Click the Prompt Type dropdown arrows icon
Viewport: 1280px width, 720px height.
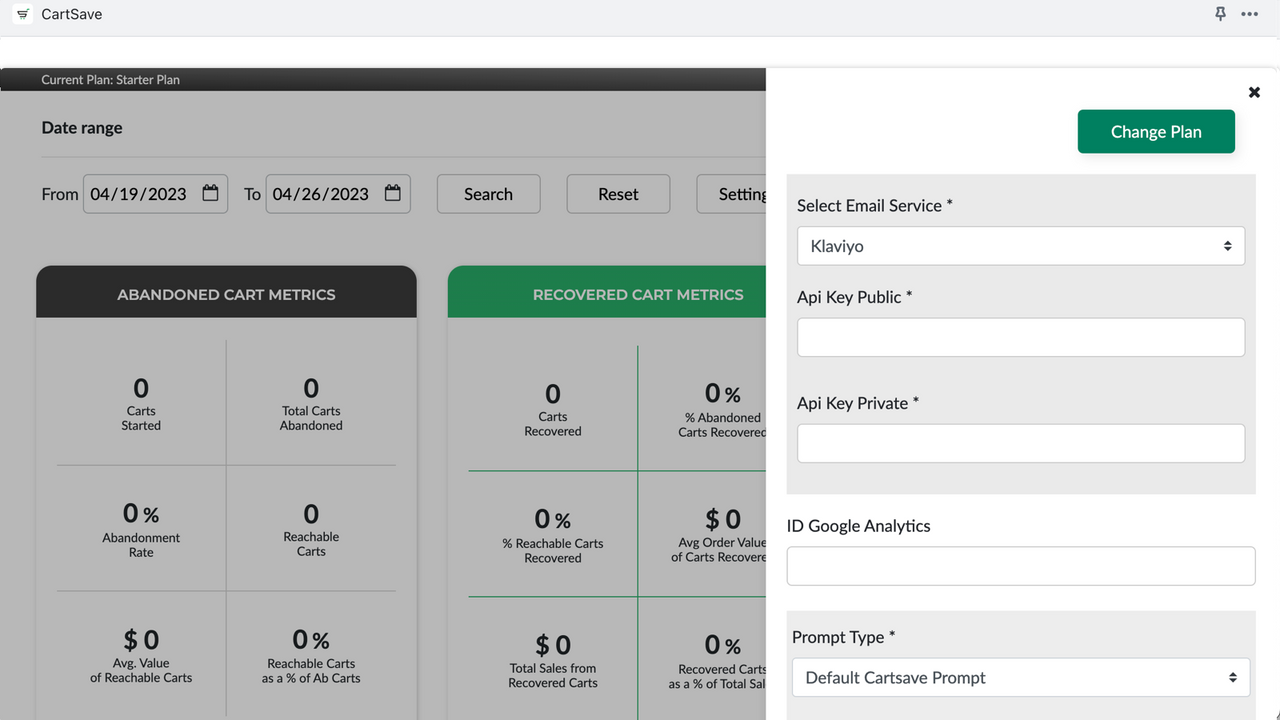[1234, 677]
